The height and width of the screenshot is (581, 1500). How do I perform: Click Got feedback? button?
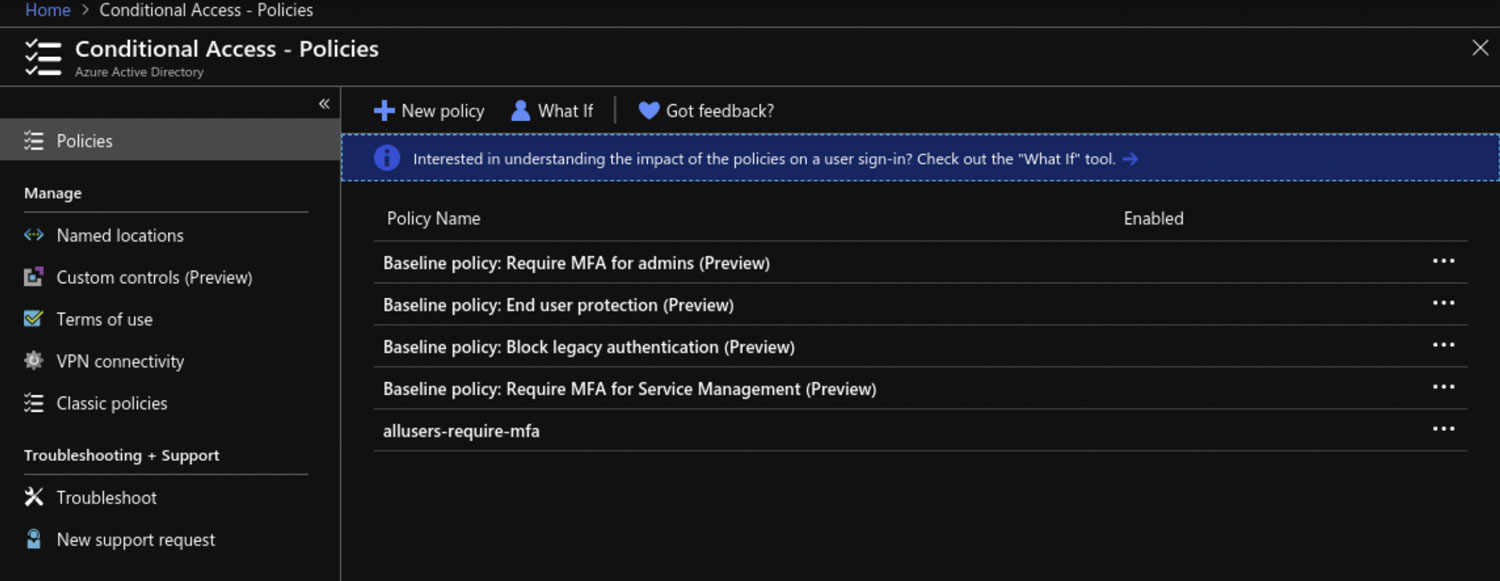706,111
